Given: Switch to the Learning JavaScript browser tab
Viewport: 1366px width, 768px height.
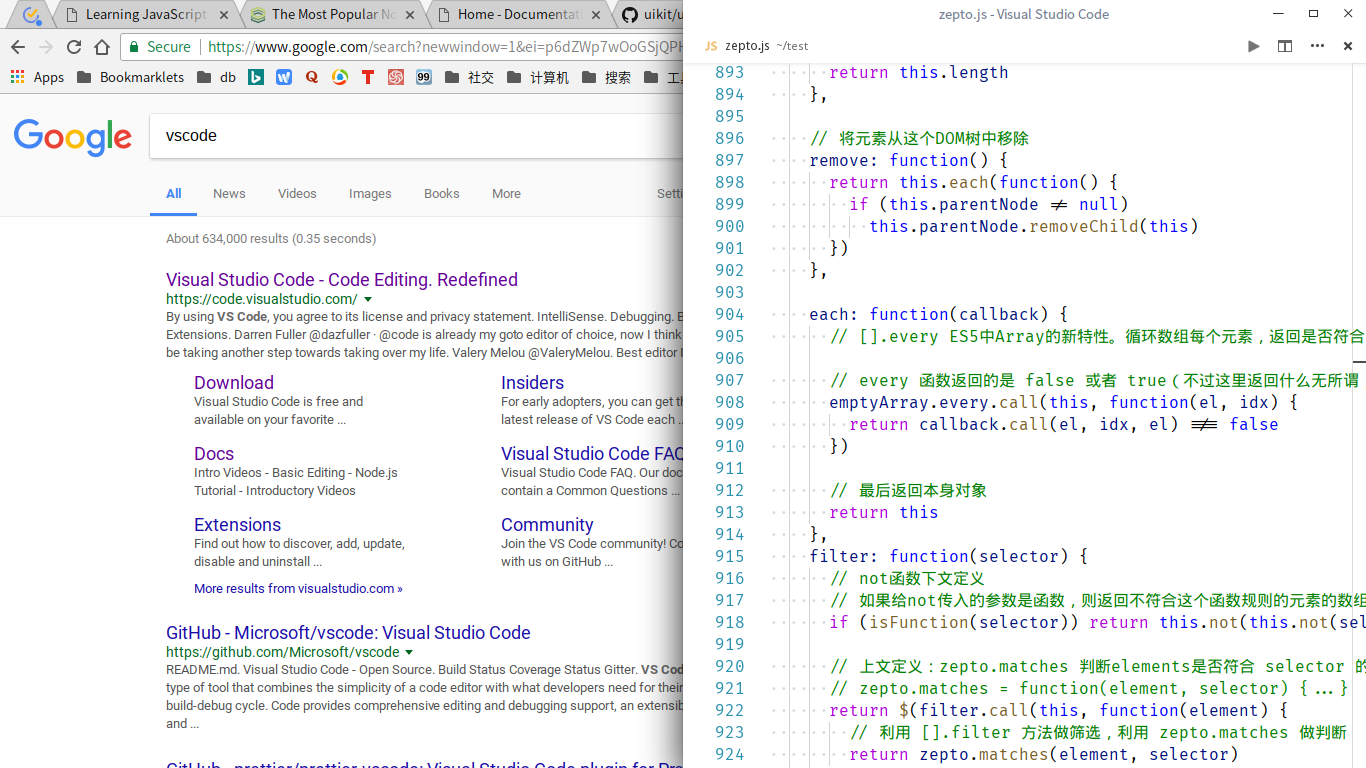Looking at the screenshot, I should point(146,15).
